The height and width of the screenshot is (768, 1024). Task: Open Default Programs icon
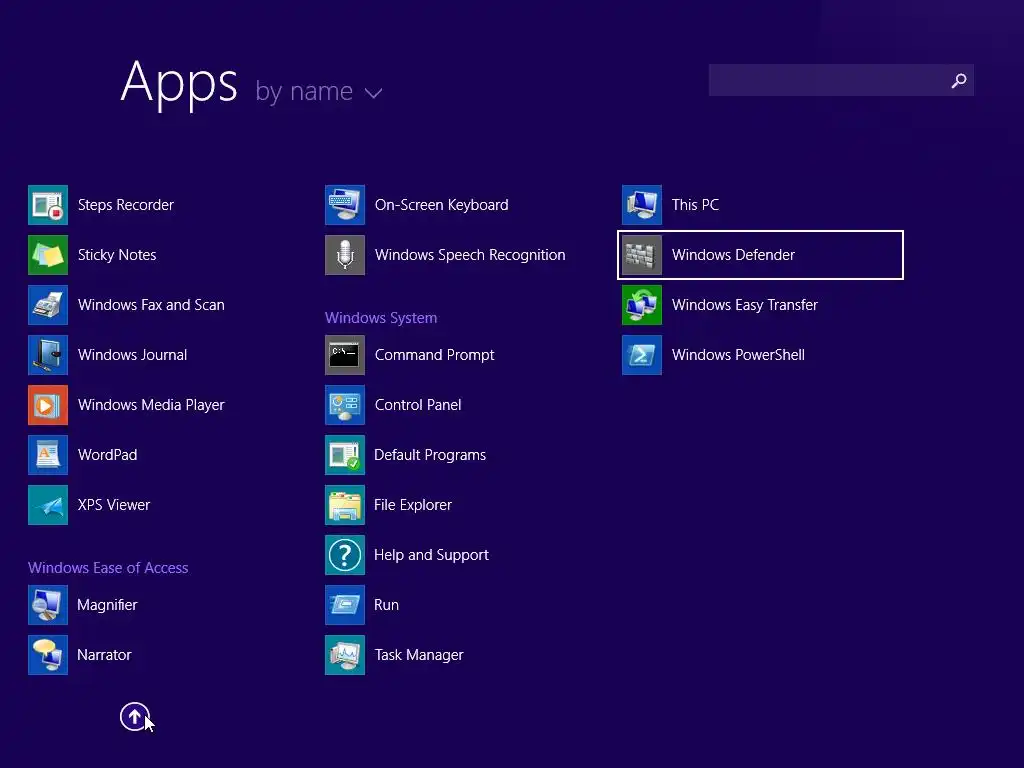click(x=345, y=455)
